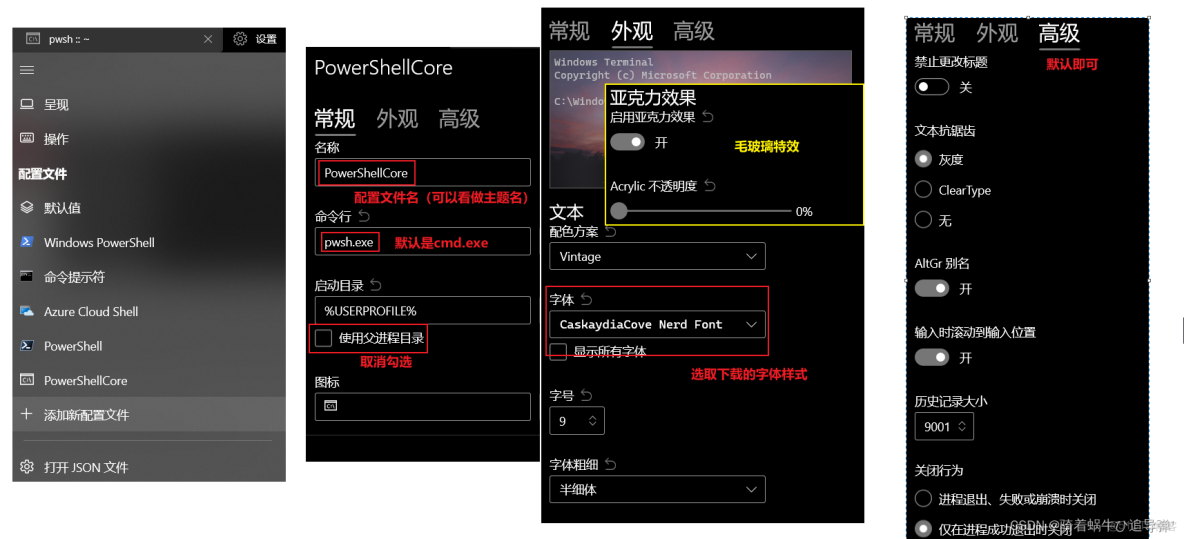Click the Windows PowerShell profile icon
This screenshot has width=1184, height=539.
point(27,242)
